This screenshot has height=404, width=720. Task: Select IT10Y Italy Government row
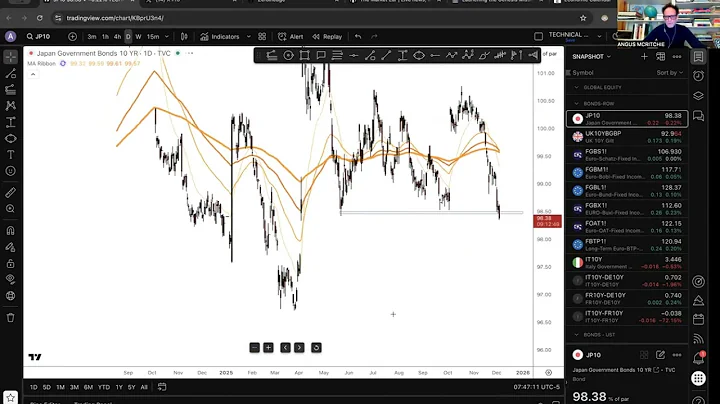(627, 263)
